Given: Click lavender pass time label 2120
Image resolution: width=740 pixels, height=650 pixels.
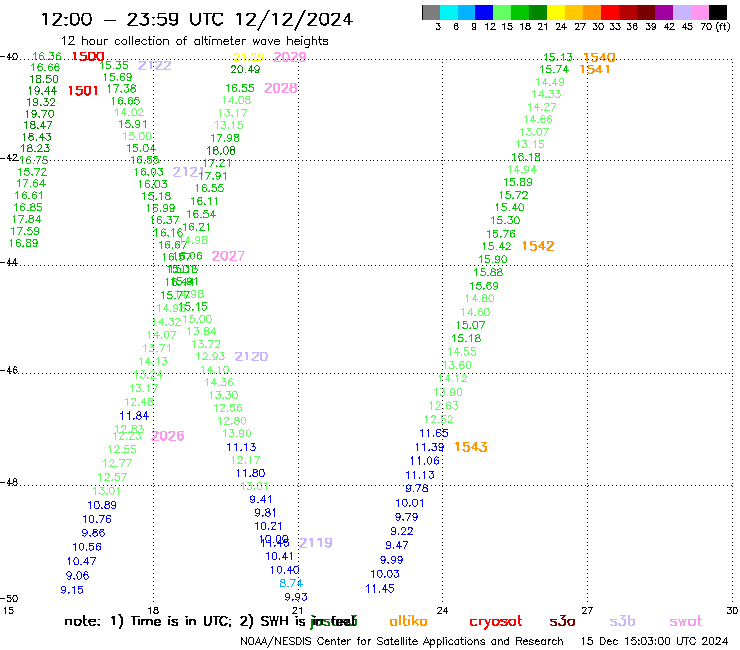Looking at the screenshot, I should 251,356.
